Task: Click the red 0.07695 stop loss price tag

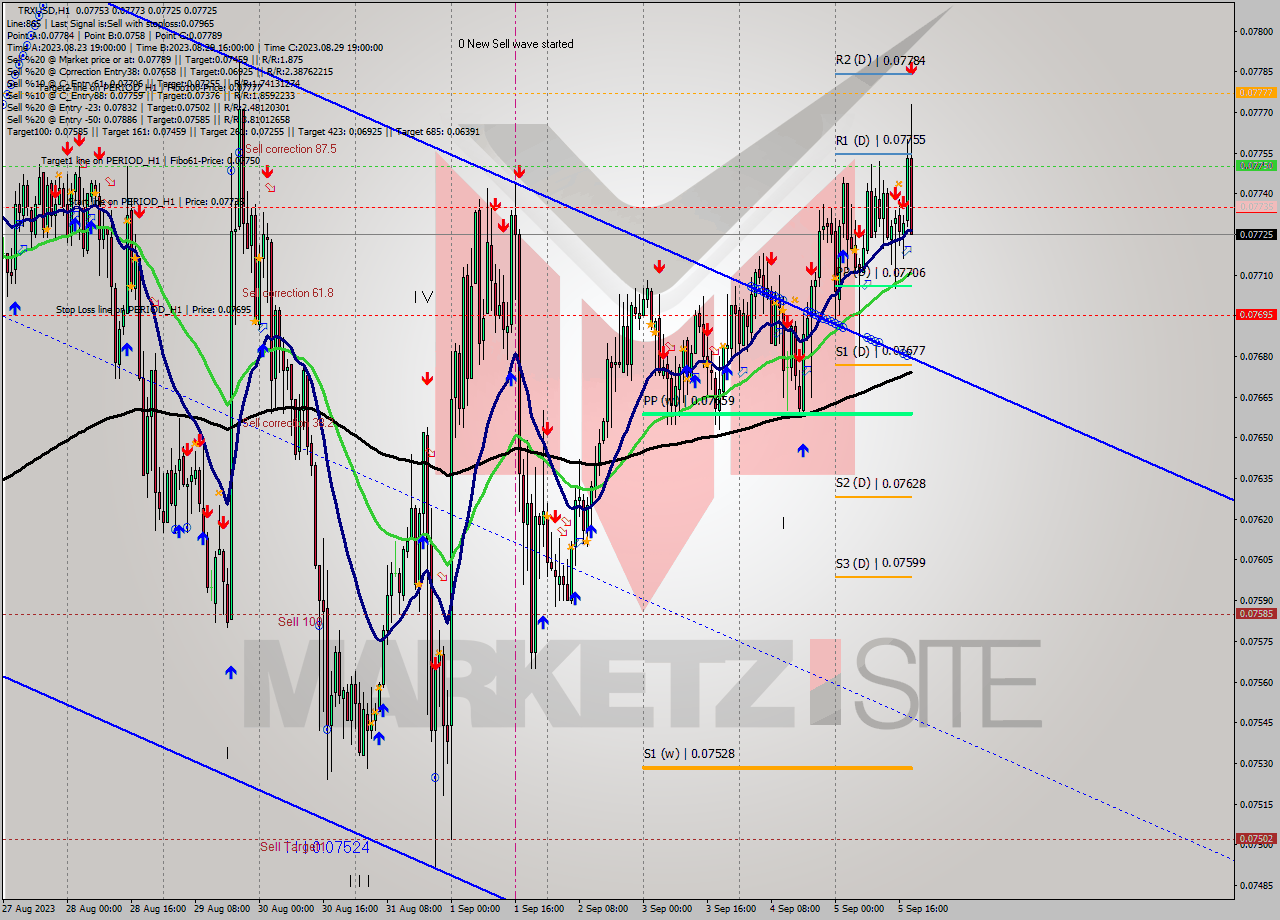Action: (1255, 314)
